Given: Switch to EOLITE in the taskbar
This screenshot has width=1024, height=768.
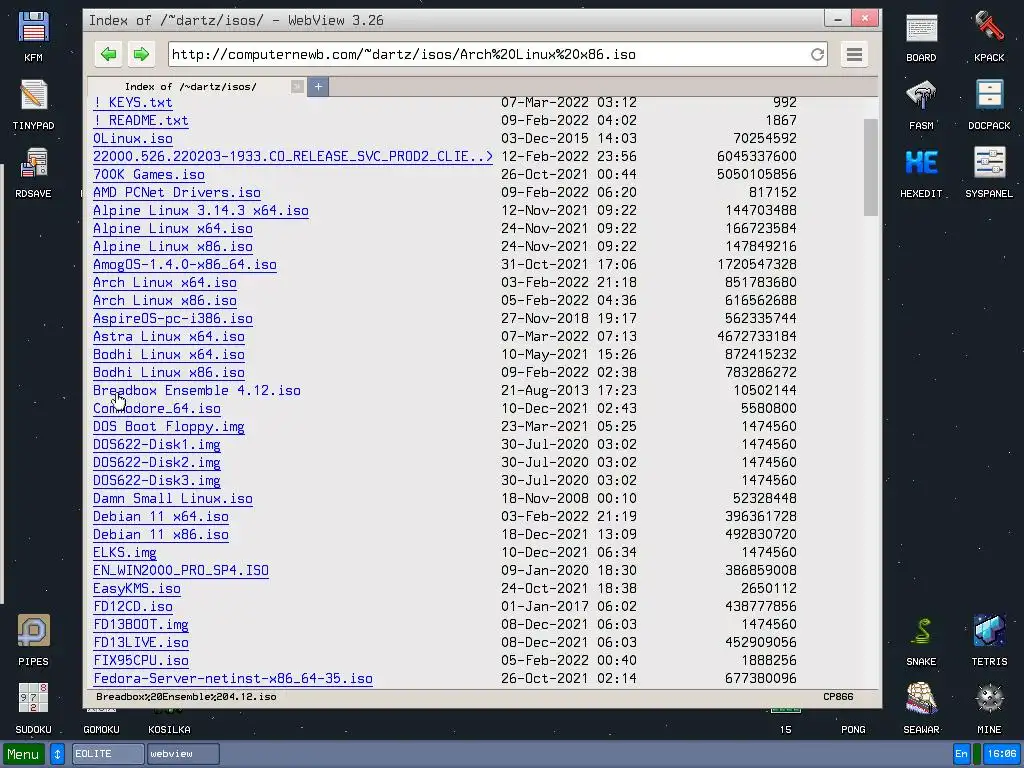Looking at the screenshot, I should click(x=108, y=754).
